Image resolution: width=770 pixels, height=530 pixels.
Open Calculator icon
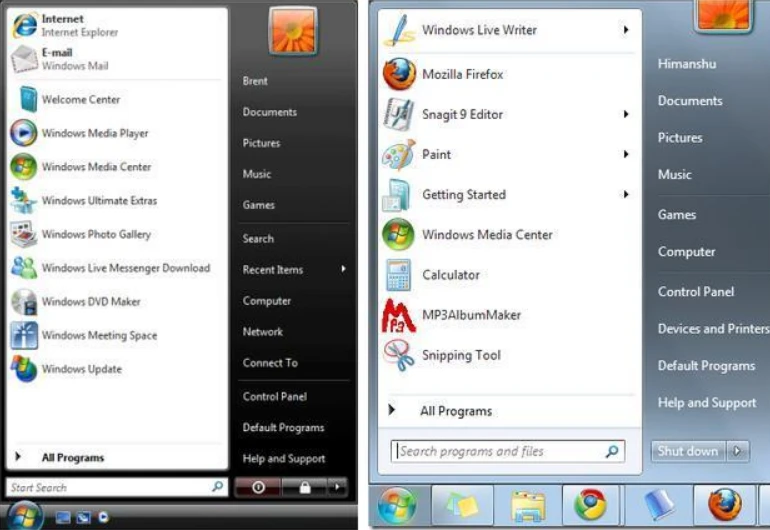(398, 275)
